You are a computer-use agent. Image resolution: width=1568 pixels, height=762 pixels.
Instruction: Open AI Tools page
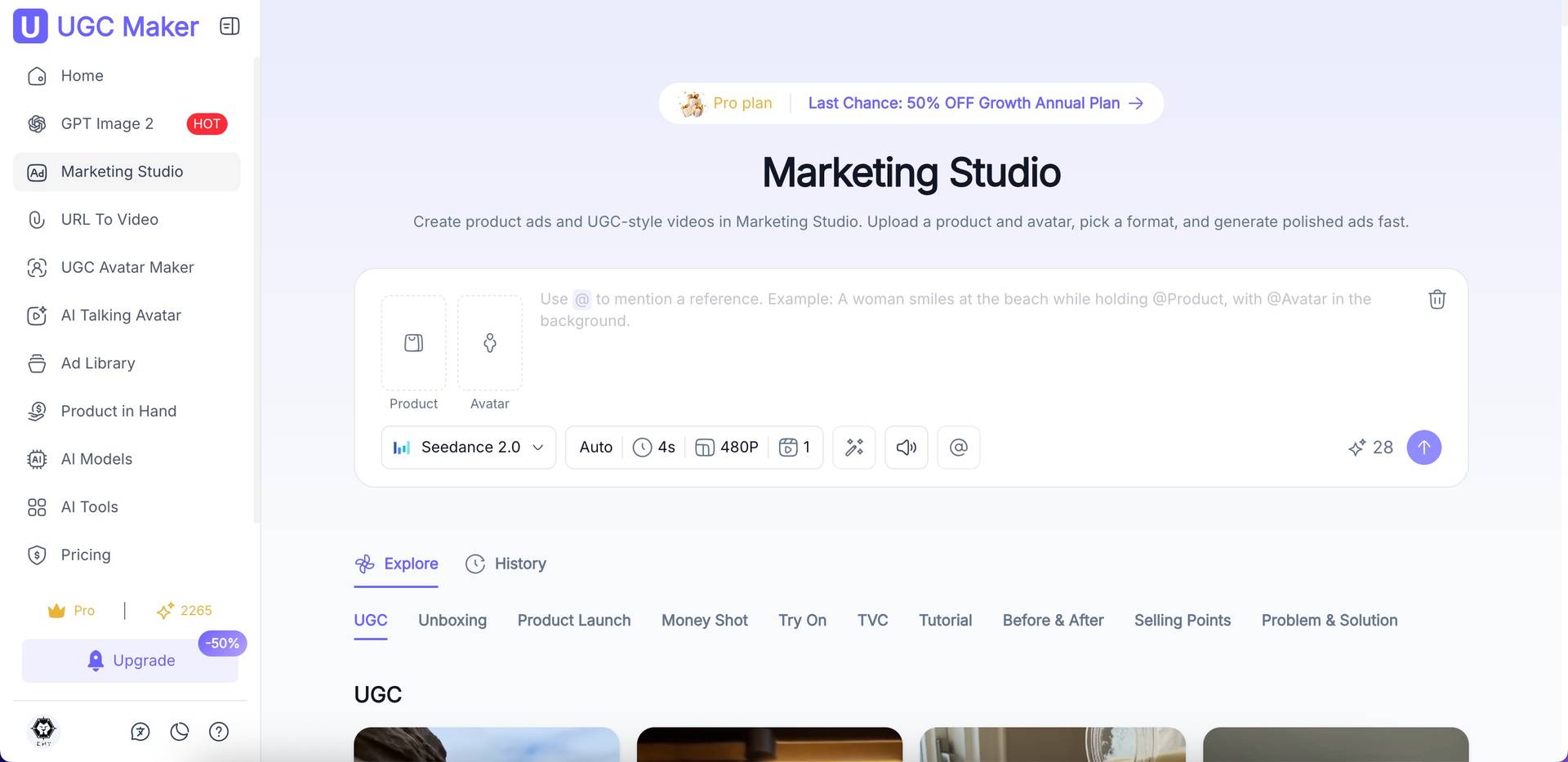click(x=127, y=507)
